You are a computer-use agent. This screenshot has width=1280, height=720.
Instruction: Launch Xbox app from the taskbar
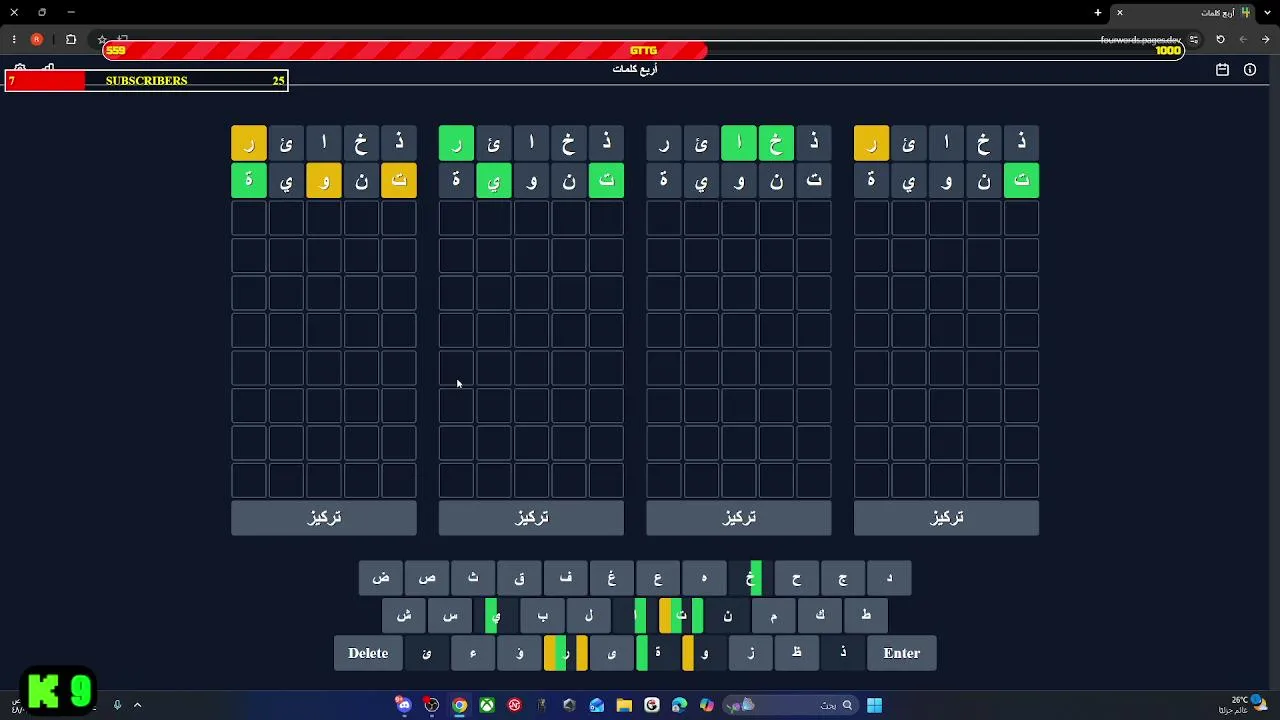pyautogui.click(x=487, y=705)
